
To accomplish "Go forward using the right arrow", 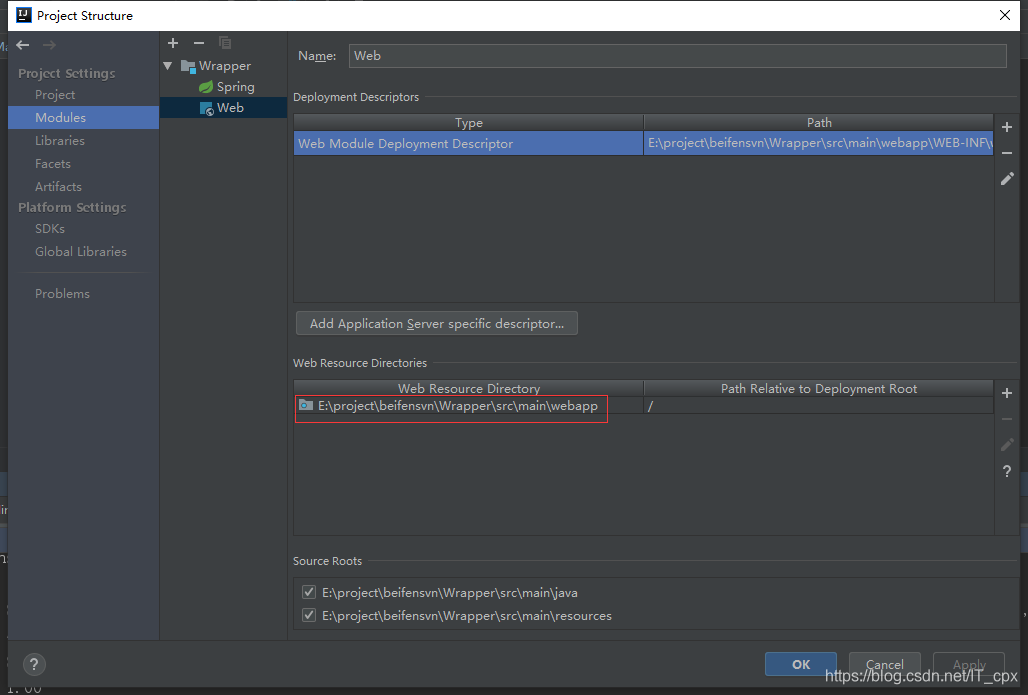I will pyautogui.click(x=49, y=45).
